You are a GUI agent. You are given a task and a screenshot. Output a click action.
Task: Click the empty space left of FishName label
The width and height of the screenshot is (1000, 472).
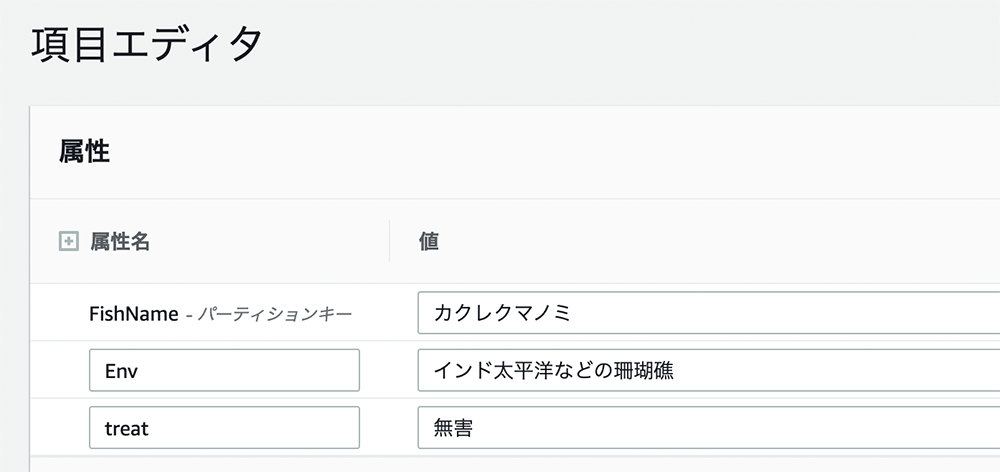[x=59, y=313]
